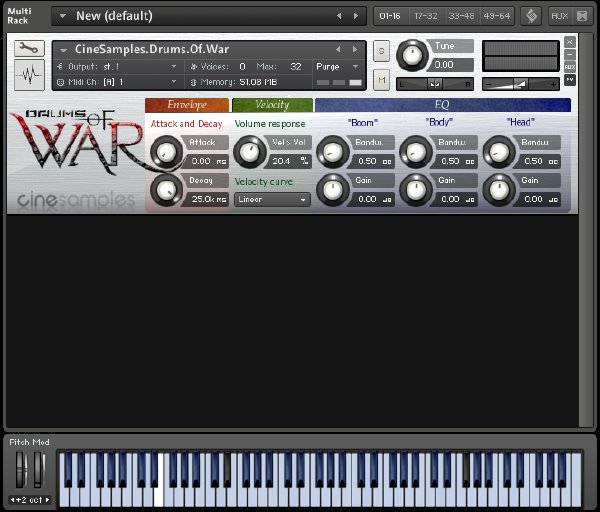The image size is (600, 512).
Task: Switch to rack page 49-64
Action: point(496,16)
